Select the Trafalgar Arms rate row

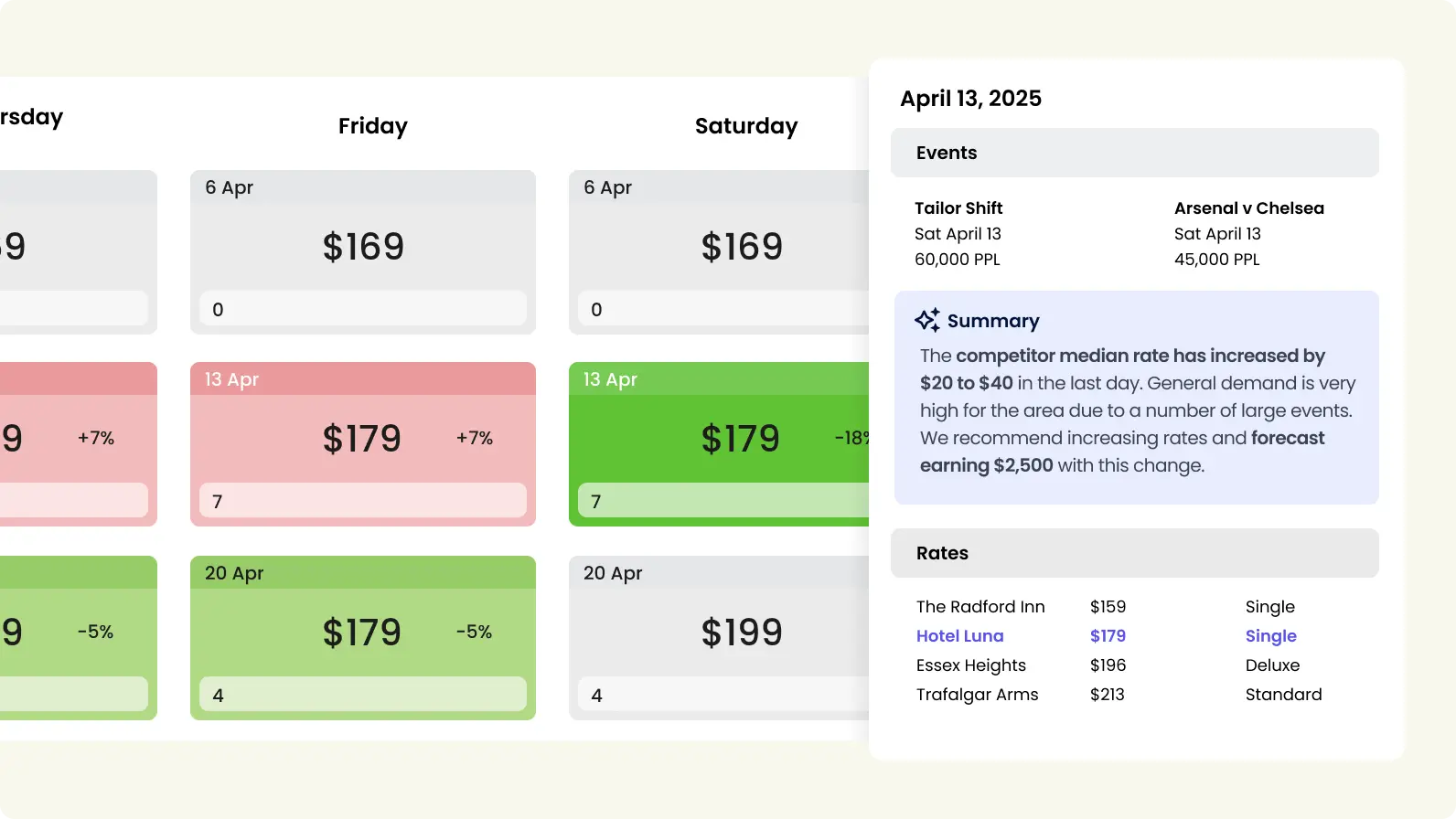(x=978, y=695)
